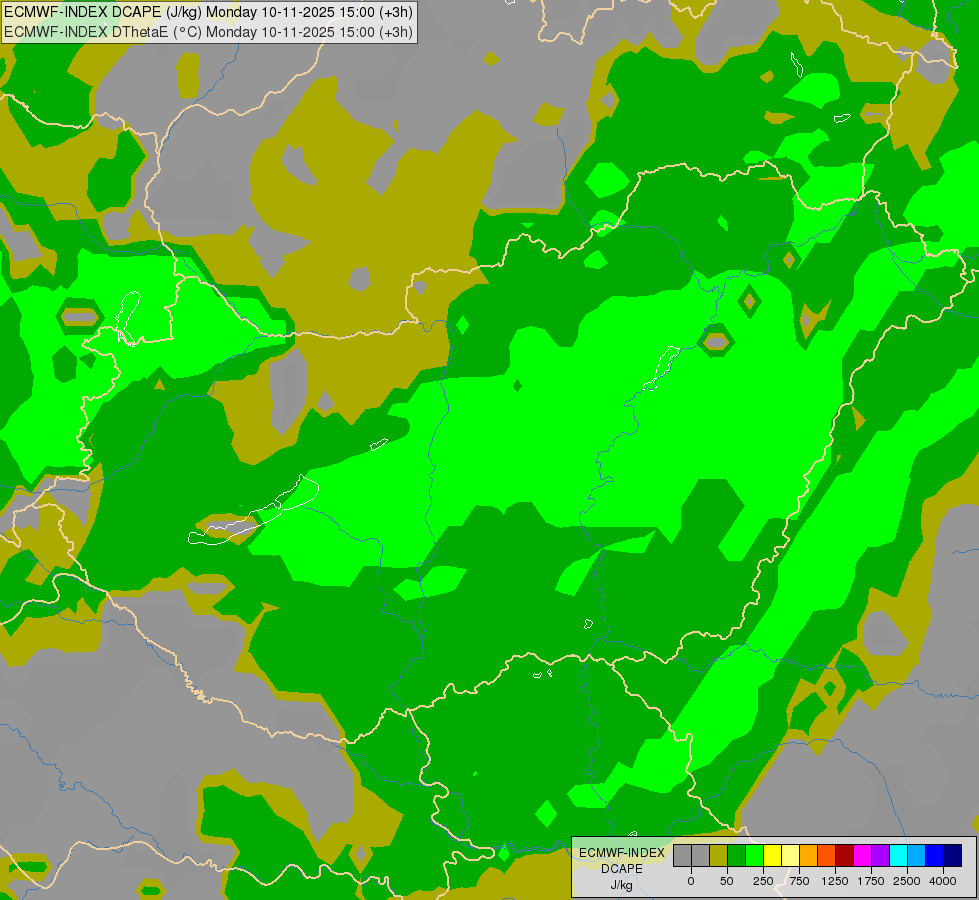Select the pure blue legend swatch
This screenshot has height=900, width=979.
935,855
